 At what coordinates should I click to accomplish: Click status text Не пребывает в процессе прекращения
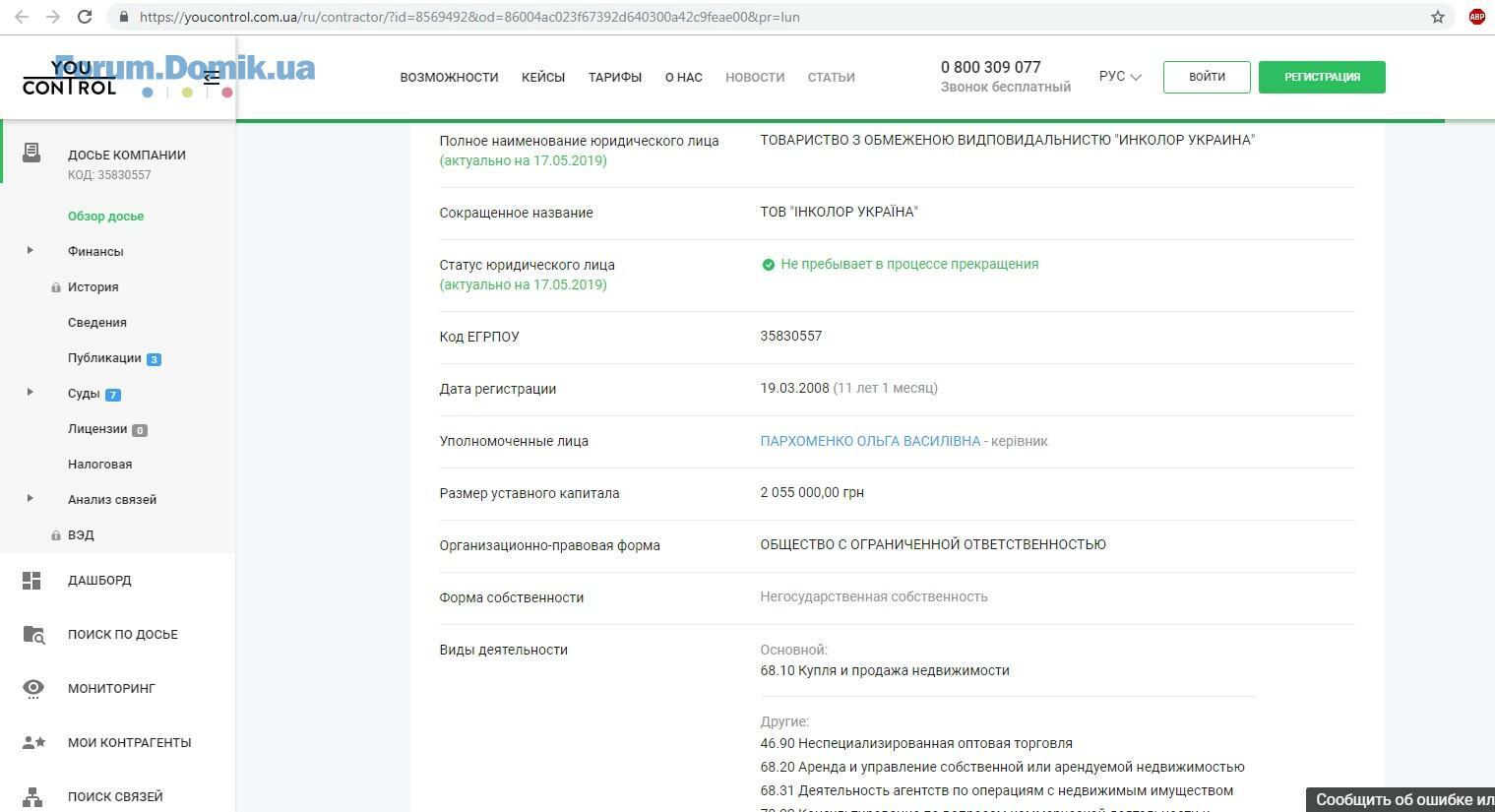coord(909,264)
